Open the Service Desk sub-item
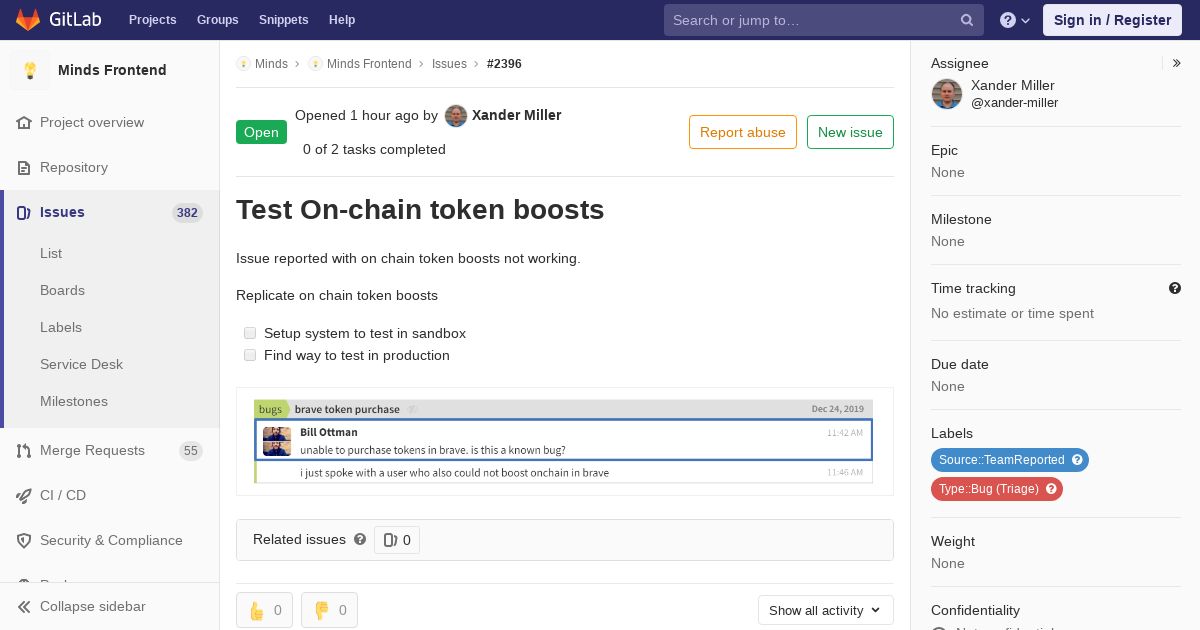The image size is (1200, 630). pos(81,365)
